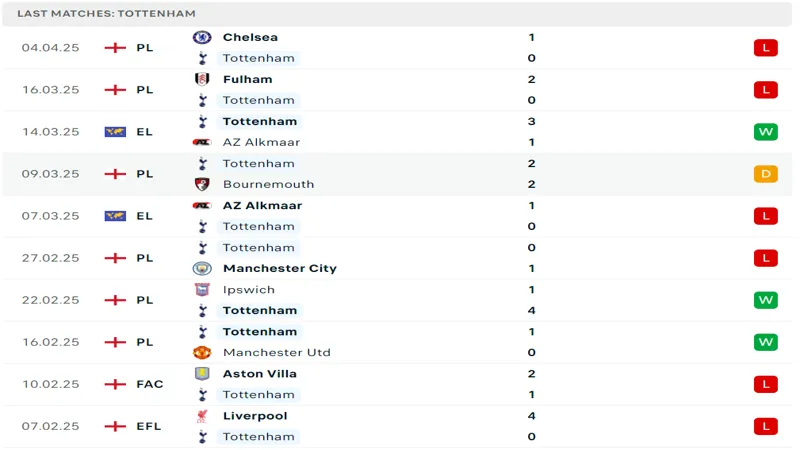Open the Aston Villa team link

pyautogui.click(x=260, y=373)
